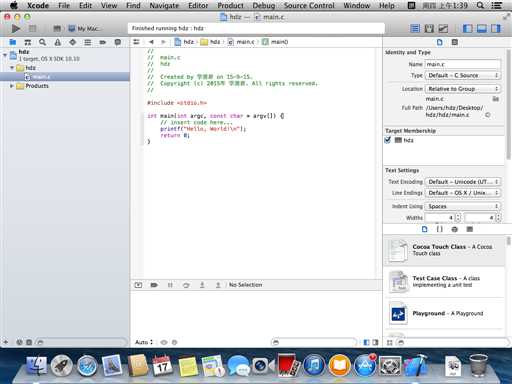Show the Media library

[x=469, y=229]
